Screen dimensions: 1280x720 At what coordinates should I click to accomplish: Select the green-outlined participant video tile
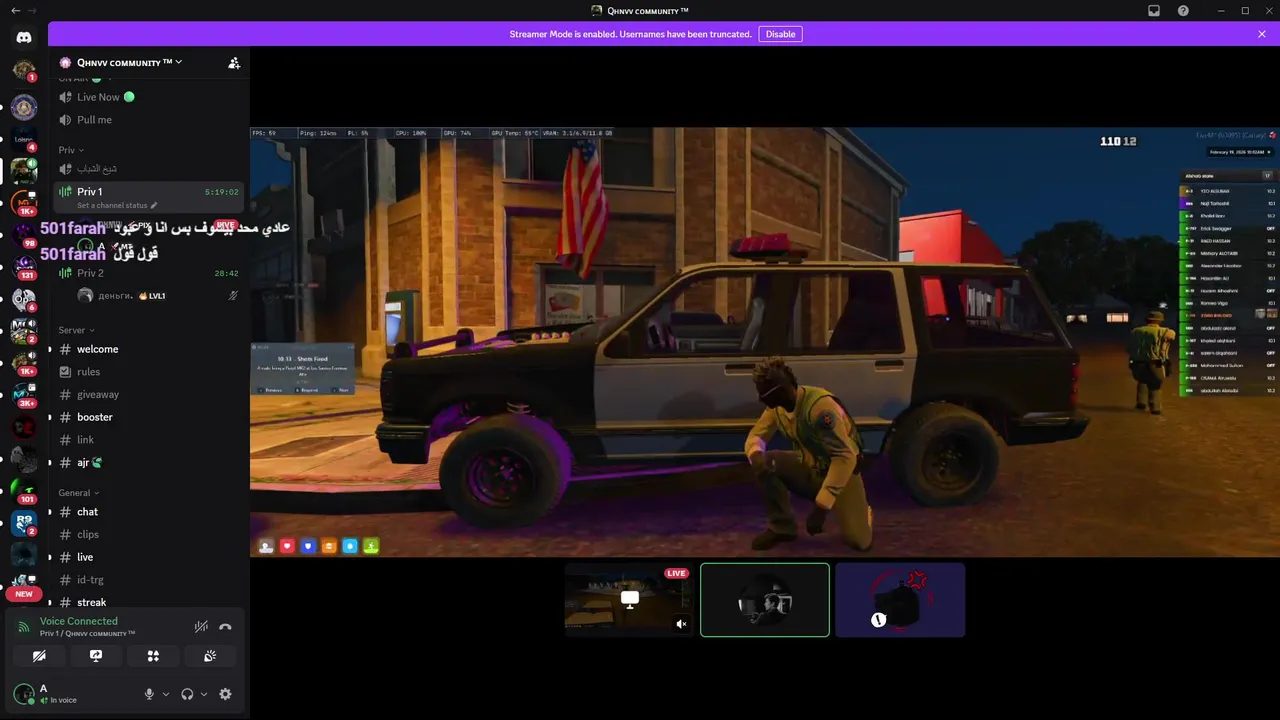[765, 600]
